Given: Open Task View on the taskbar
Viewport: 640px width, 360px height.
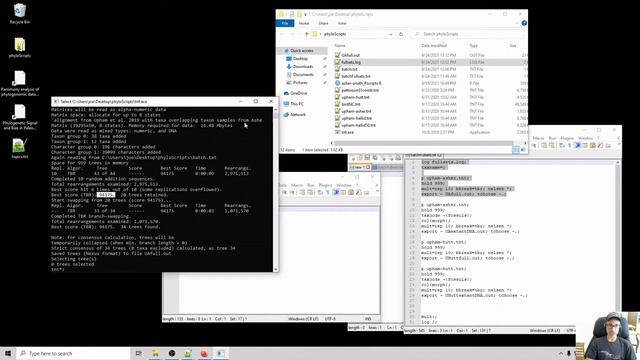Looking at the screenshot, I should click(138, 353).
